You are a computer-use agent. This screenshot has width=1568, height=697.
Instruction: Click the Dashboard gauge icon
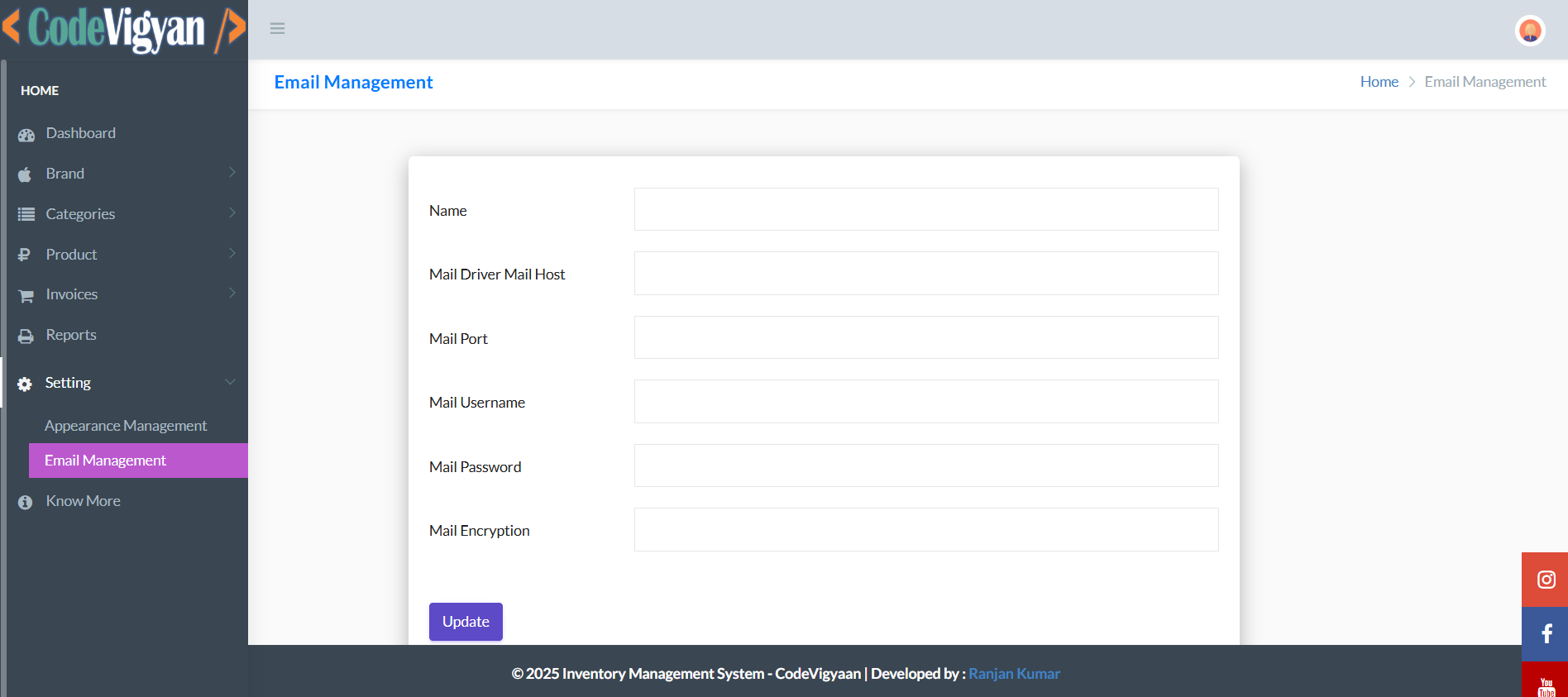click(26, 134)
